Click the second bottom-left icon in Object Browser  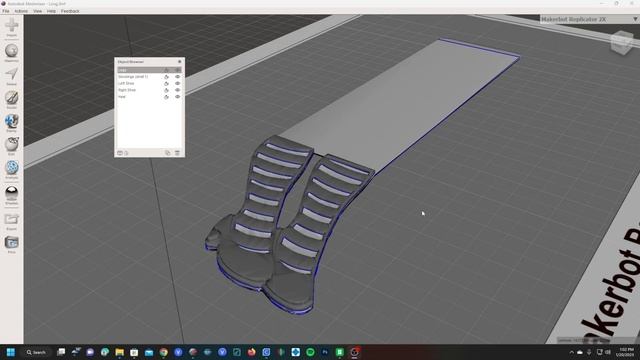(127, 153)
